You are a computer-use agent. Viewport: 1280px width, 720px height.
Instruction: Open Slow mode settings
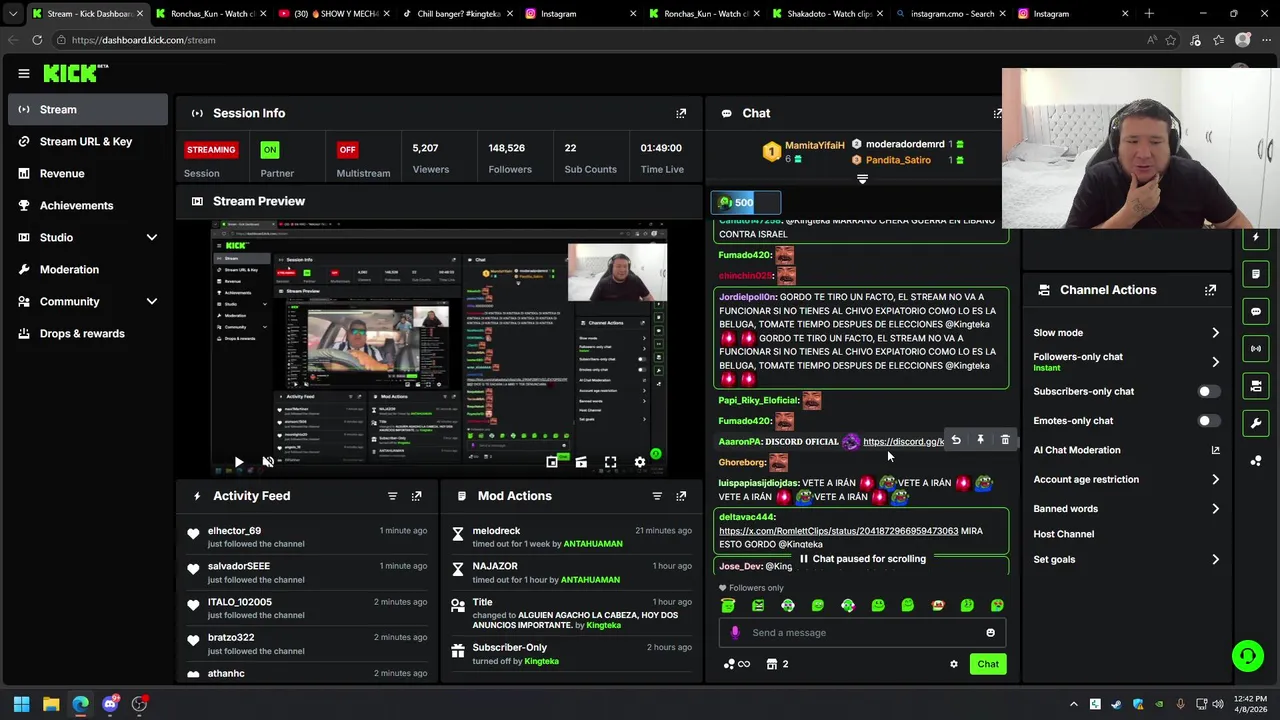pos(1126,333)
